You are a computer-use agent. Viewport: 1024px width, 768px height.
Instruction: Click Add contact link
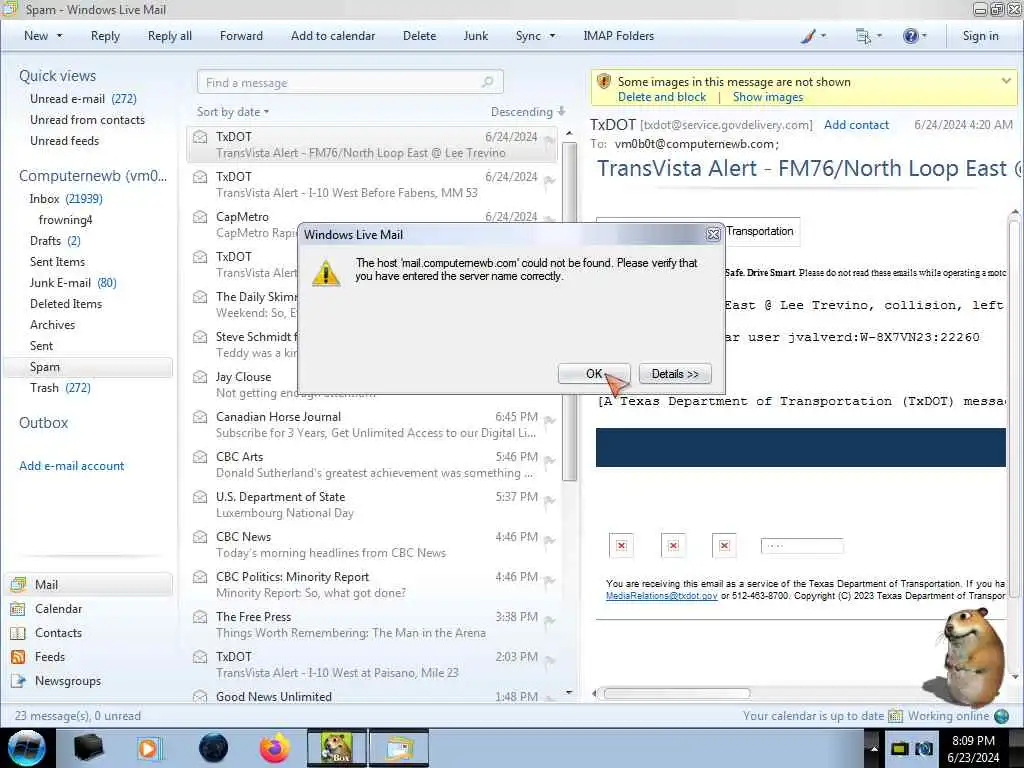click(x=856, y=125)
